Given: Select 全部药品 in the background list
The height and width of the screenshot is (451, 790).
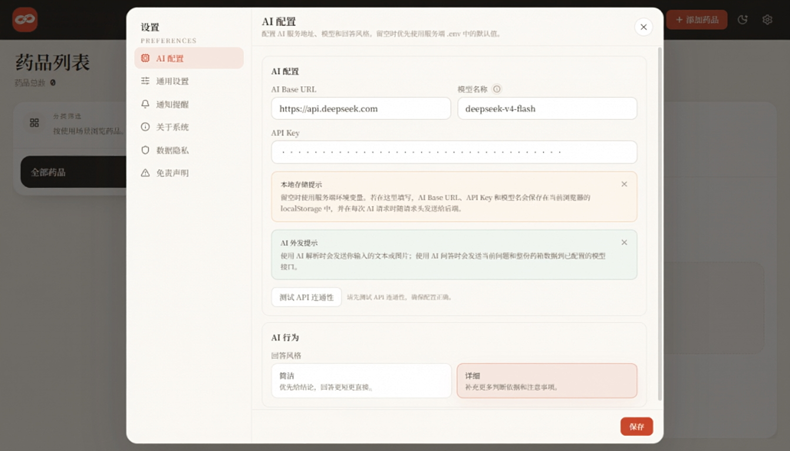Looking at the screenshot, I should click(x=73, y=172).
